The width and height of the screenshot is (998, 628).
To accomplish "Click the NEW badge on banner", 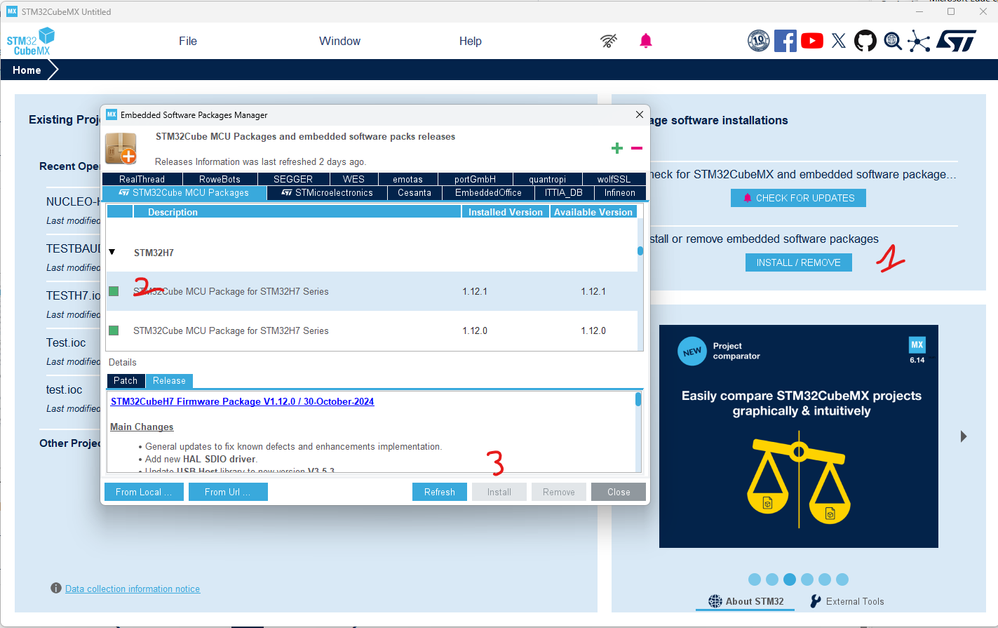I will (x=692, y=351).
